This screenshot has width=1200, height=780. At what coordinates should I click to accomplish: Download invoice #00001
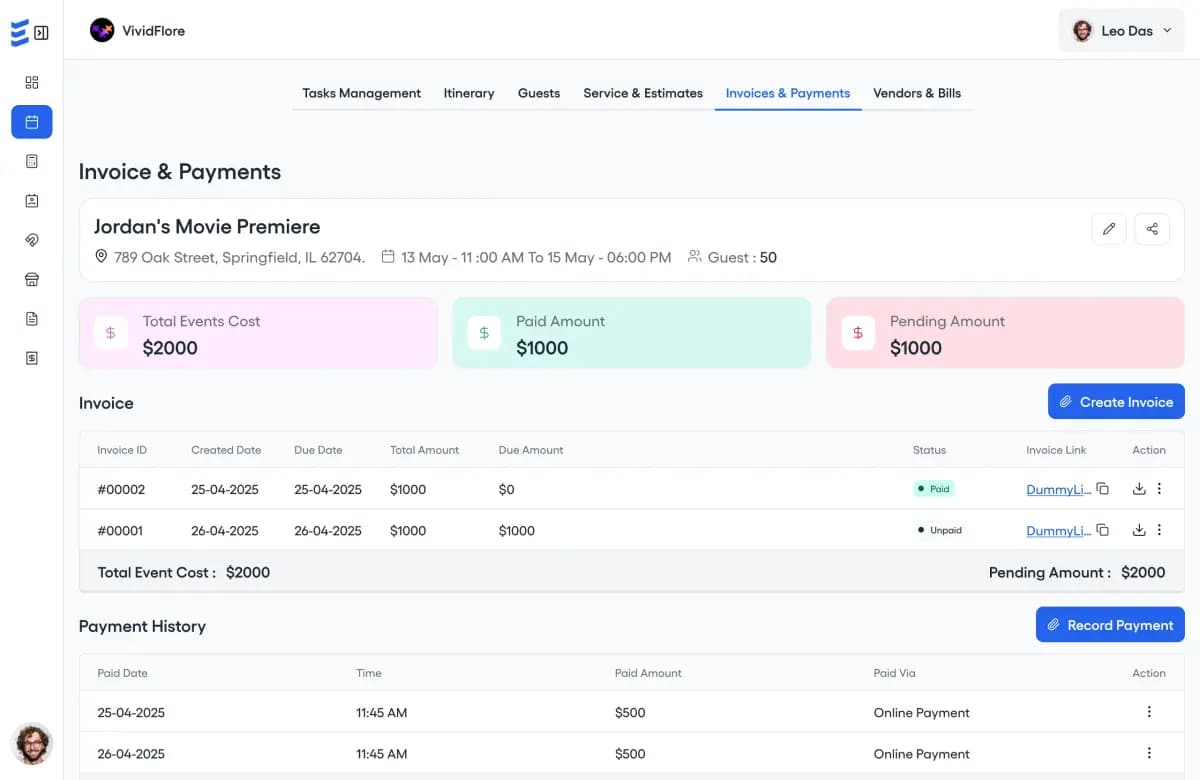pyautogui.click(x=1139, y=530)
